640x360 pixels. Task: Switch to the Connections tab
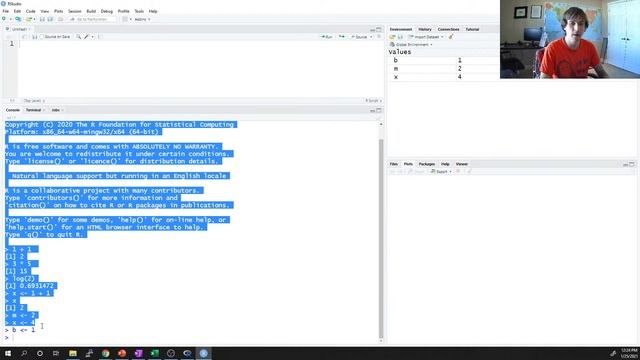448,29
